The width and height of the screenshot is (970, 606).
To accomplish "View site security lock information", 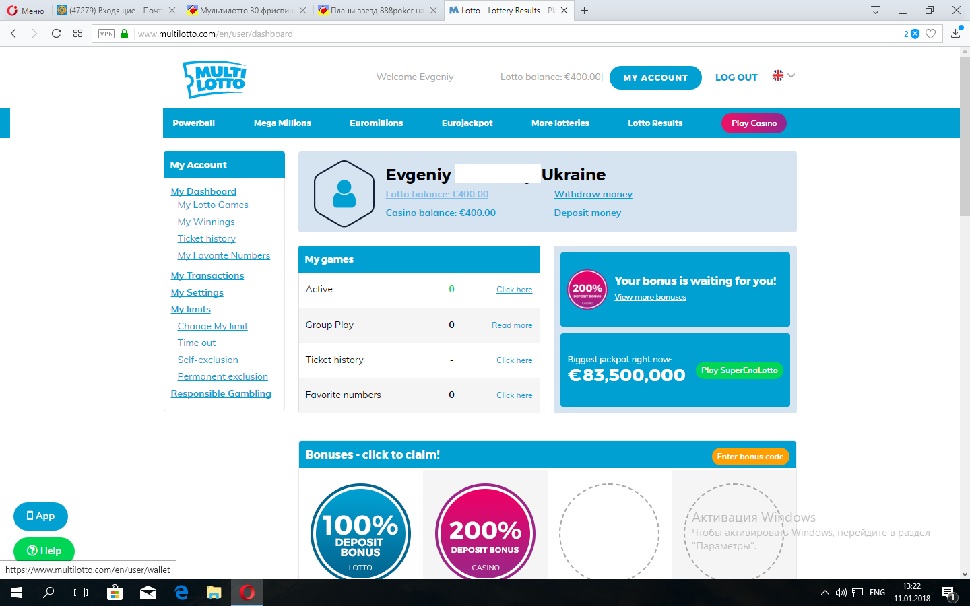I will click(124, 34).
